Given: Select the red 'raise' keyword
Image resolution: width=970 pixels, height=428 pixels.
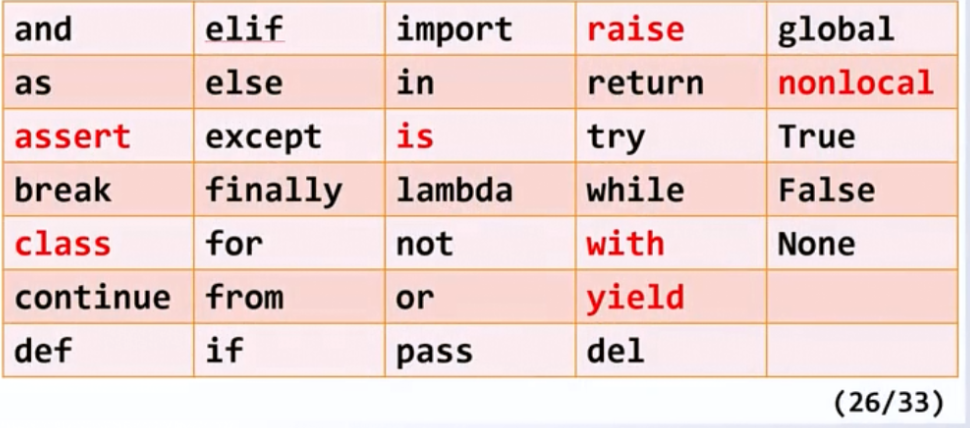Looking at the screenshot, I should (635, 30).
